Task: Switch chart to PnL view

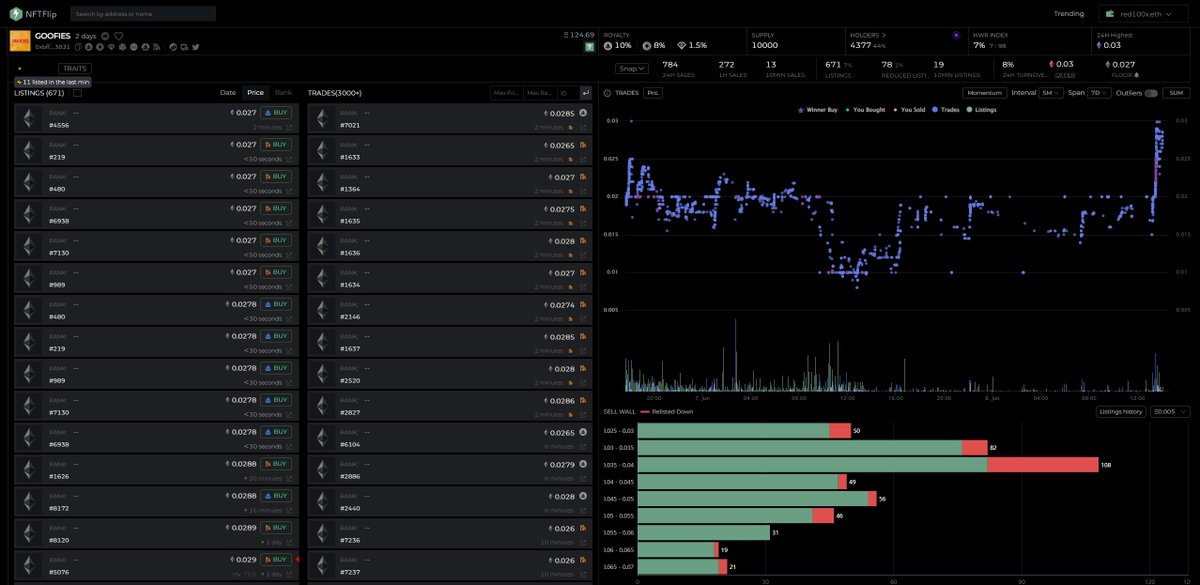Action: (653, 93)
